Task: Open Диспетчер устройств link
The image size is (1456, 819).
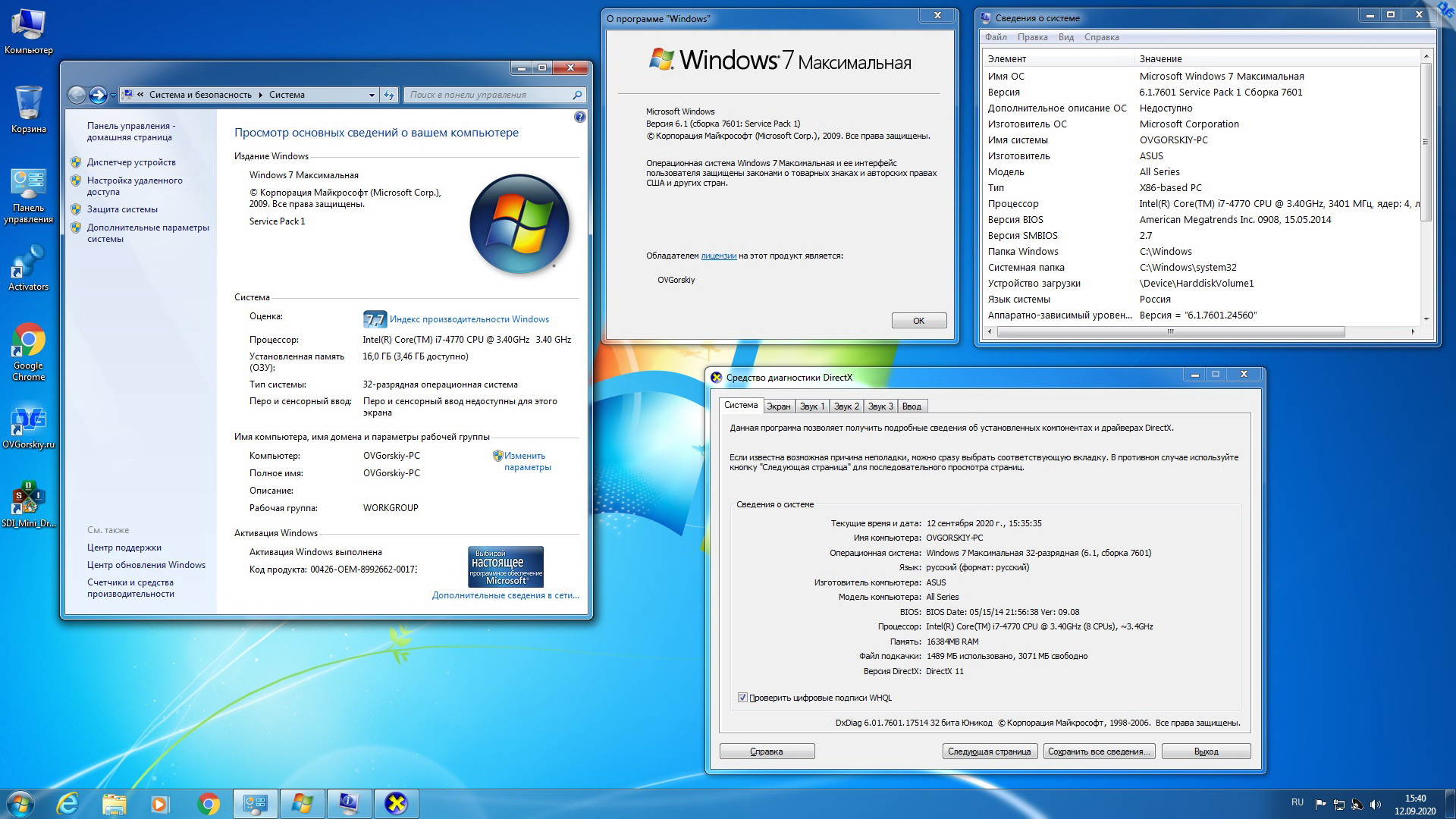Action: coord(131,162)
